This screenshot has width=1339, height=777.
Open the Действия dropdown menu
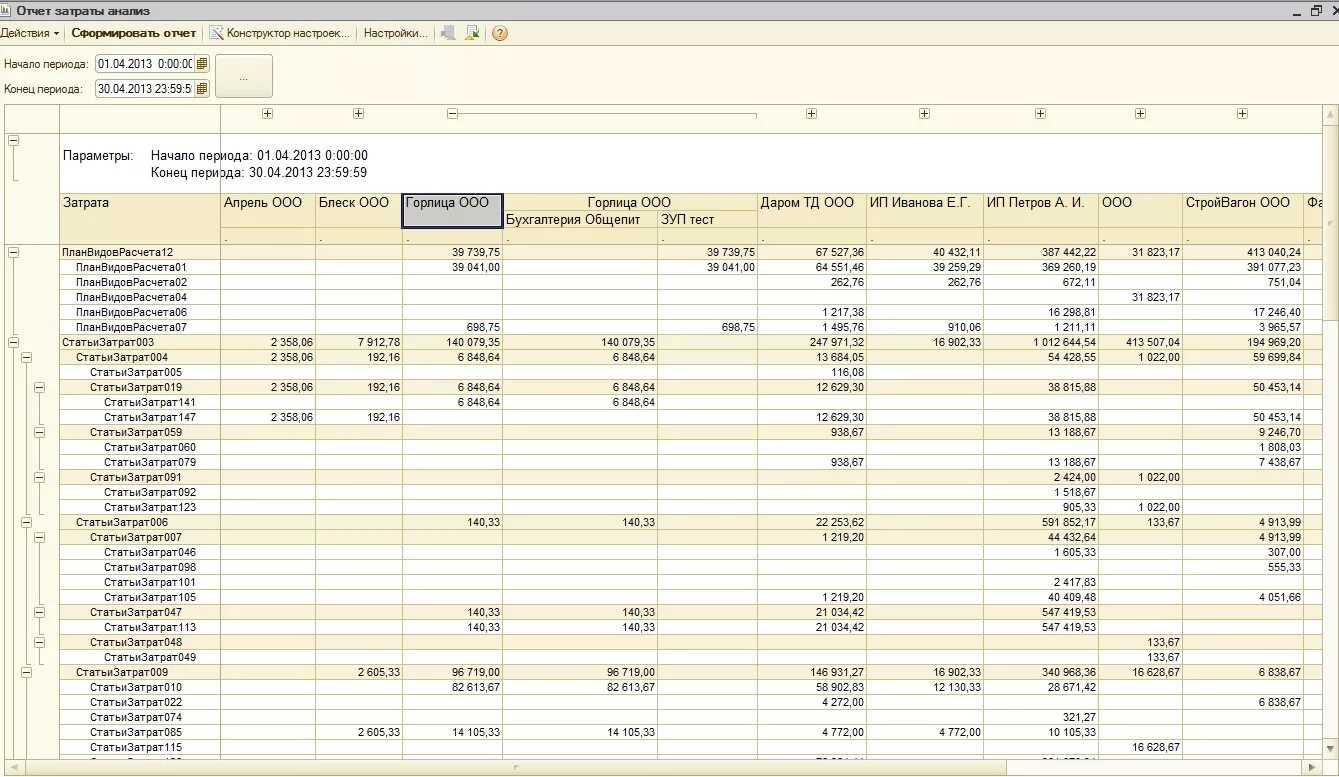pos(30,33)
